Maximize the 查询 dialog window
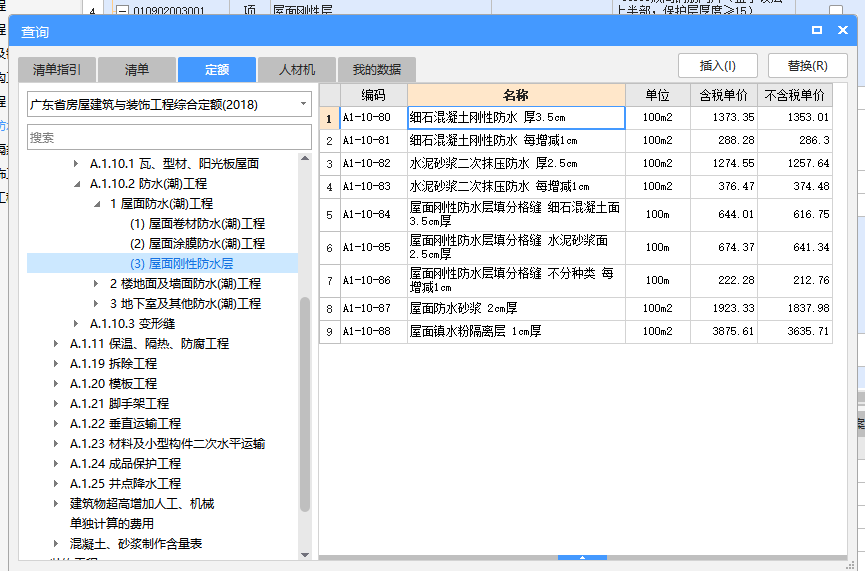 pos(817,30)
